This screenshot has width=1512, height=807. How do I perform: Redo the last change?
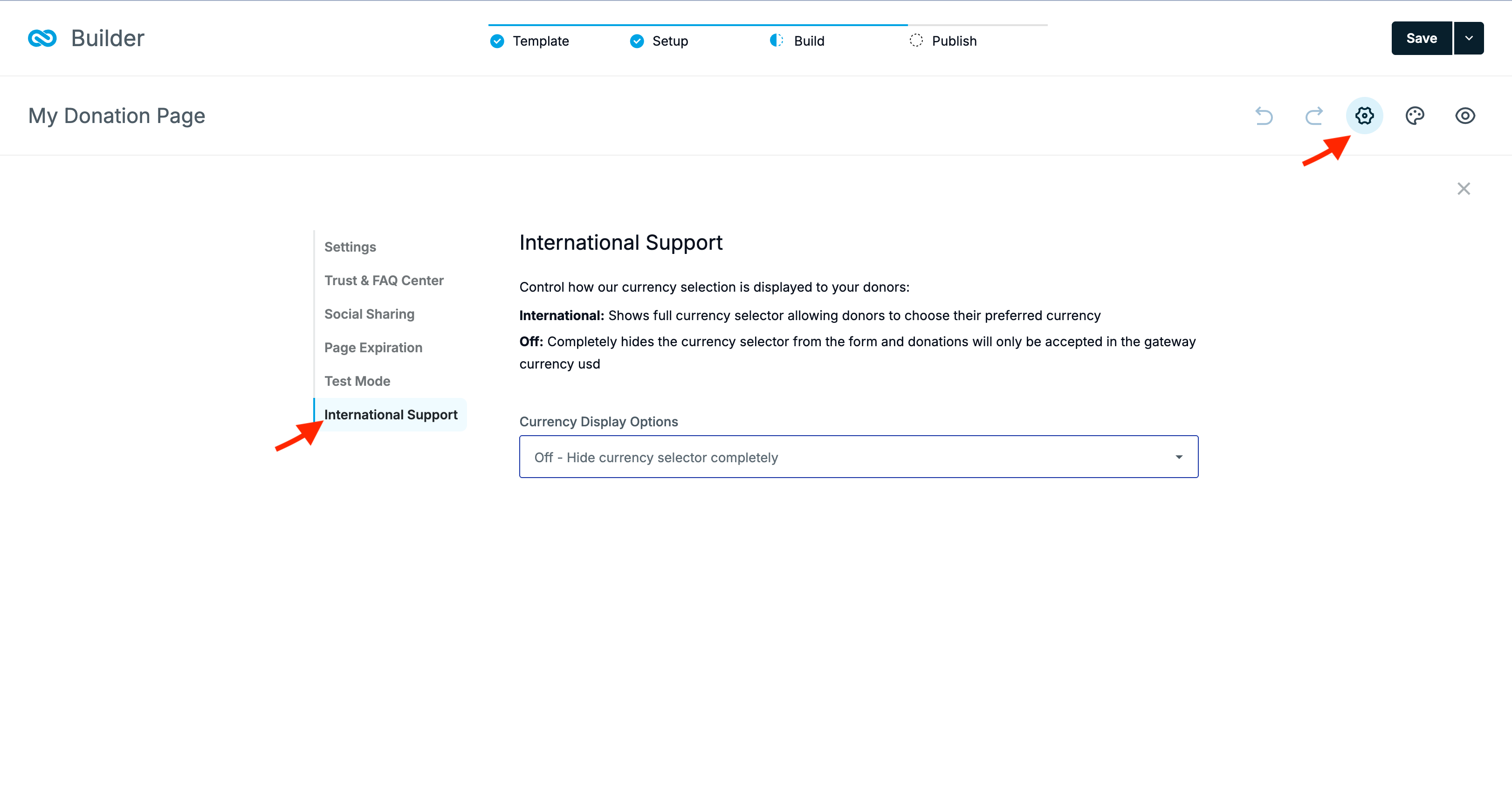[x=1314, y=116]
